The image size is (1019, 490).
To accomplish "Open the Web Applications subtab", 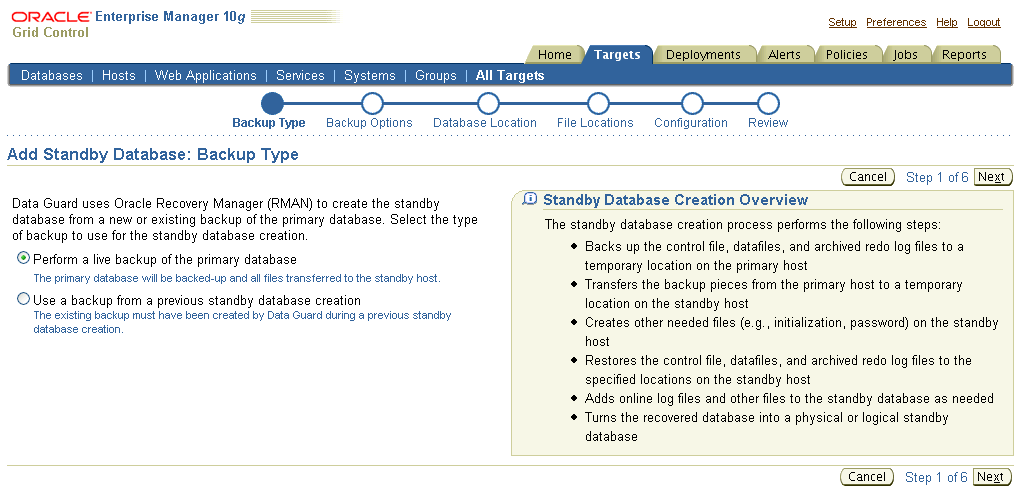I will pyautogui.click(x=206, y=76).
